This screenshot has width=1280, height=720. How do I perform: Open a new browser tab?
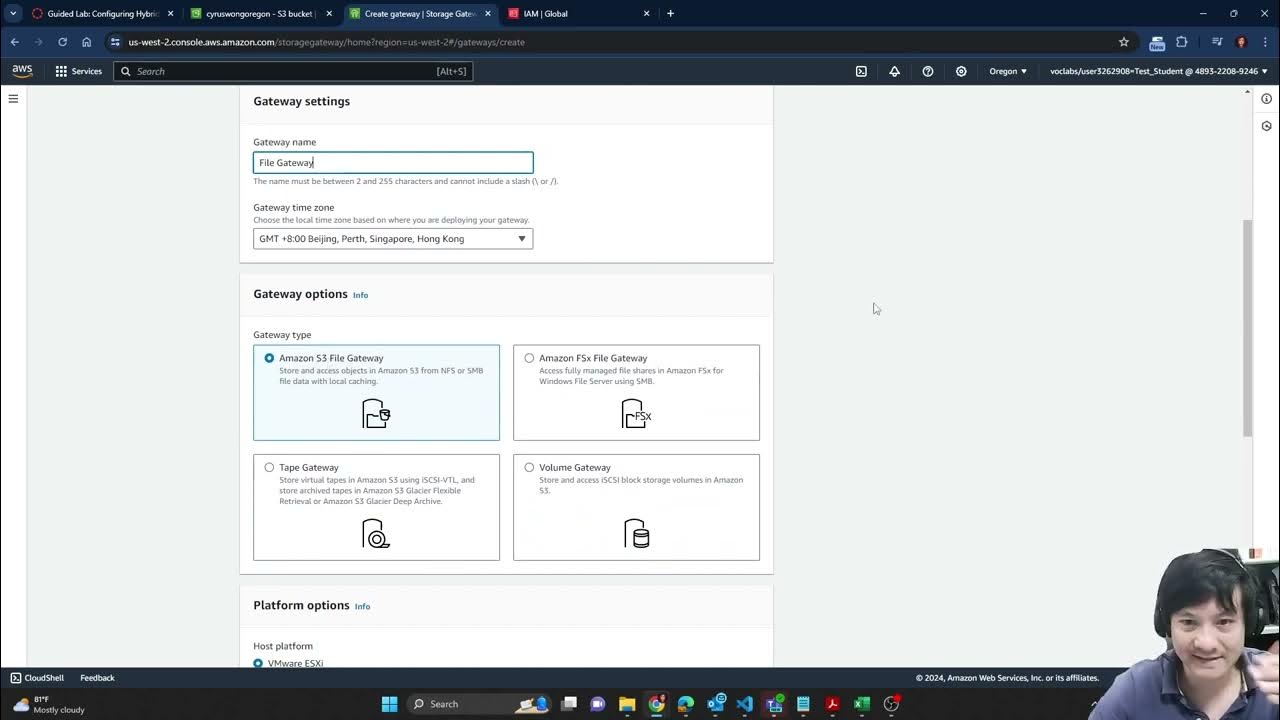670,14
